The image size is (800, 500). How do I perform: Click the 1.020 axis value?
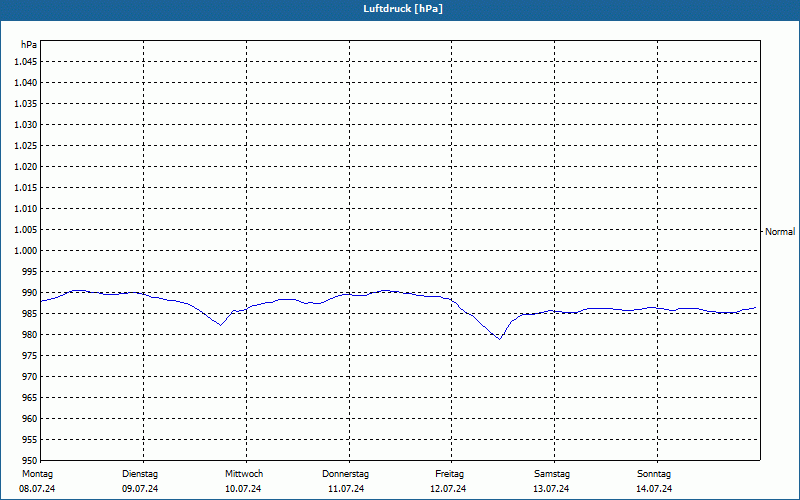point(26,166)
